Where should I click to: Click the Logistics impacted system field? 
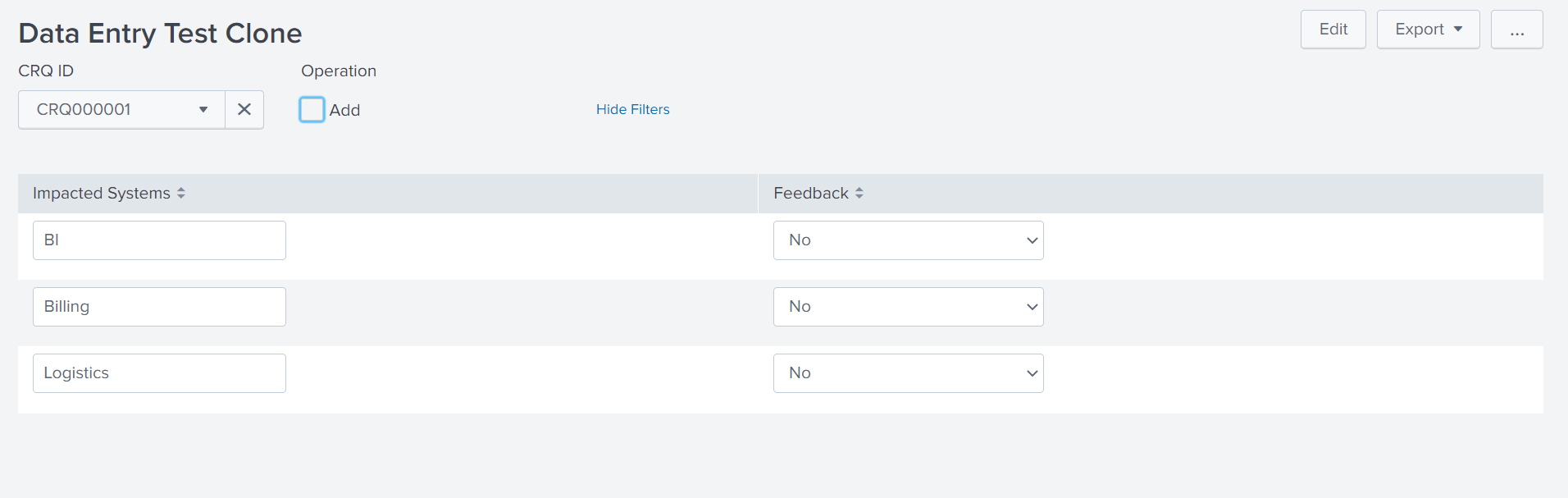point(158,372)
